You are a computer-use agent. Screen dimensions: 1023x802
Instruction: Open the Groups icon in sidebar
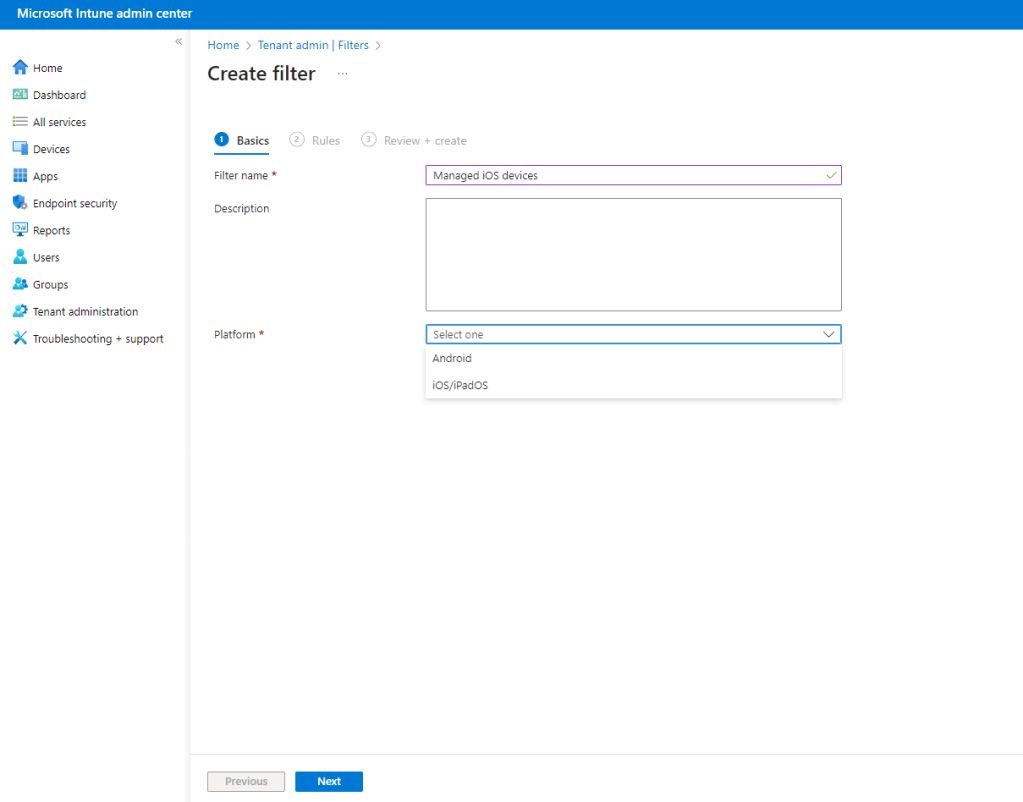pos(20,284)
